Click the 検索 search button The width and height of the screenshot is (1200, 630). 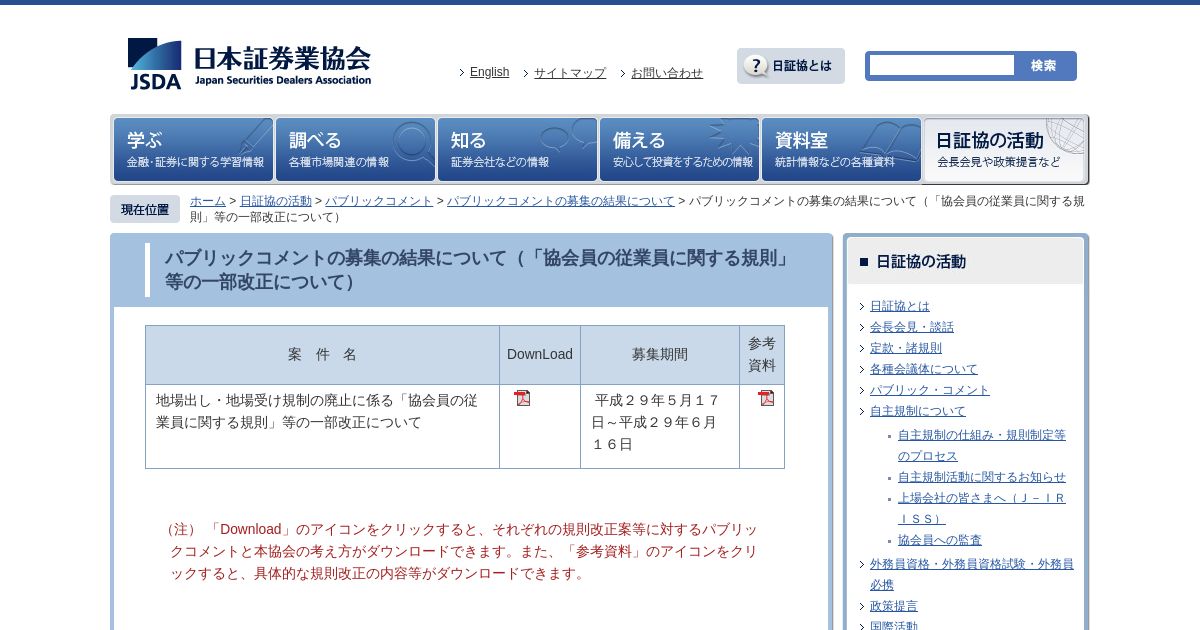pos(1044,66)
